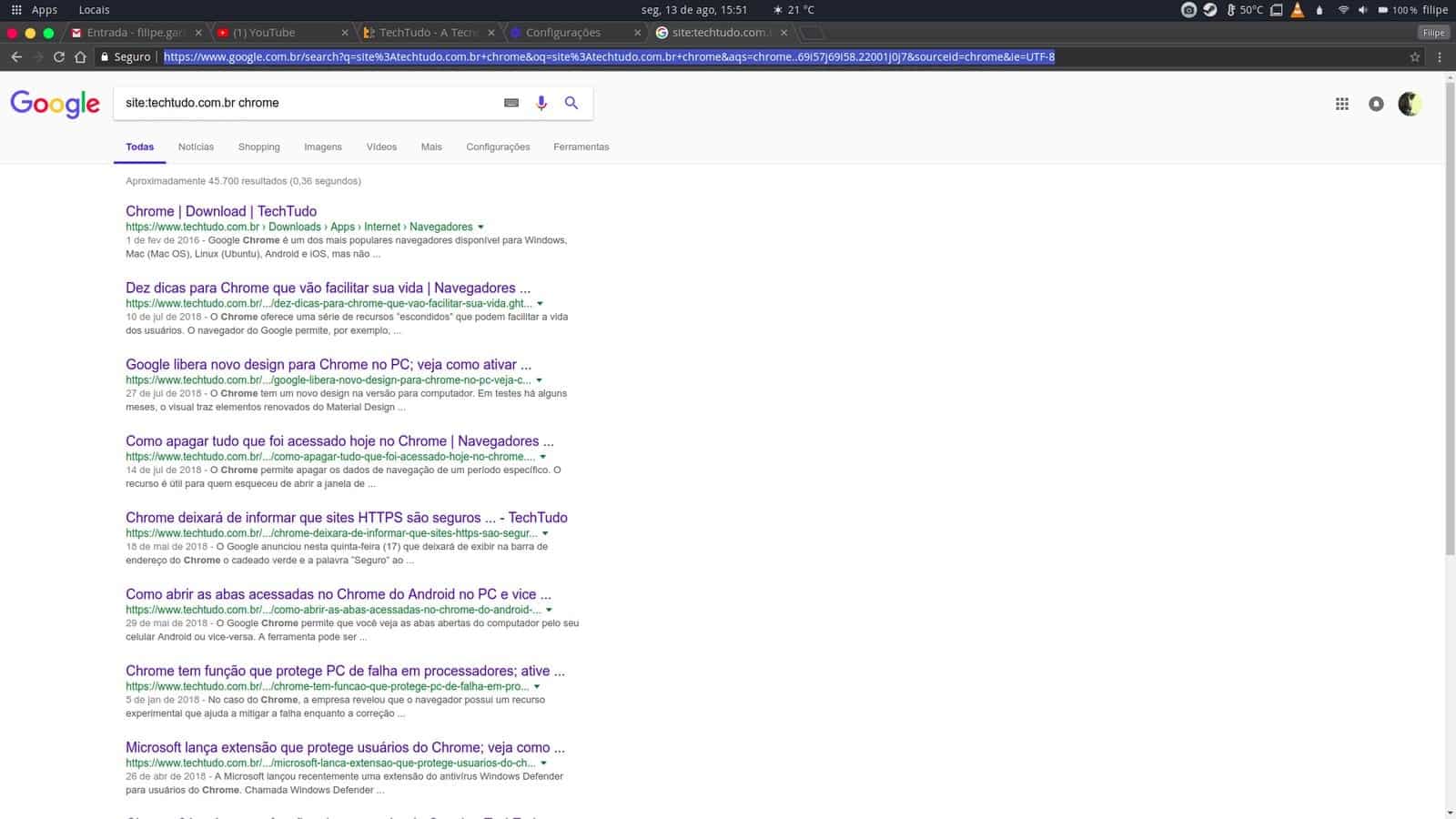Click the Seguro padlock site info
Viewport: 1456px width, 819px height.
pyautogui.click(x=126, y=56)
